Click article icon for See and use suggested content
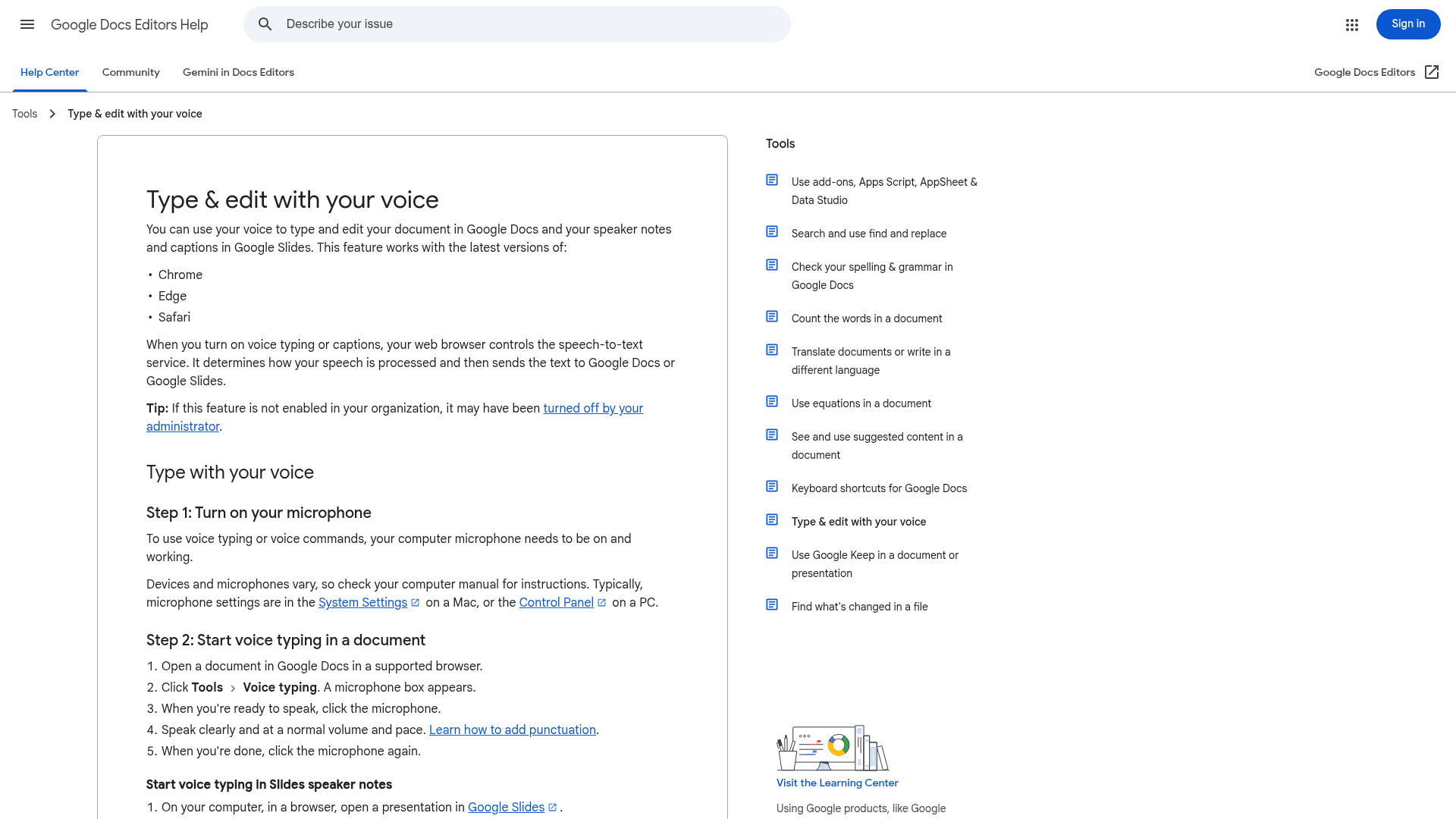Viewport: 1456px width, 819px height. [772, 435]
